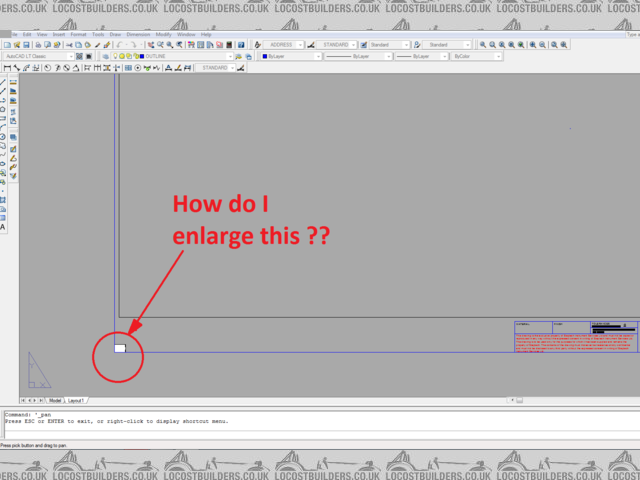Open the Draw menu

[116, 34]
